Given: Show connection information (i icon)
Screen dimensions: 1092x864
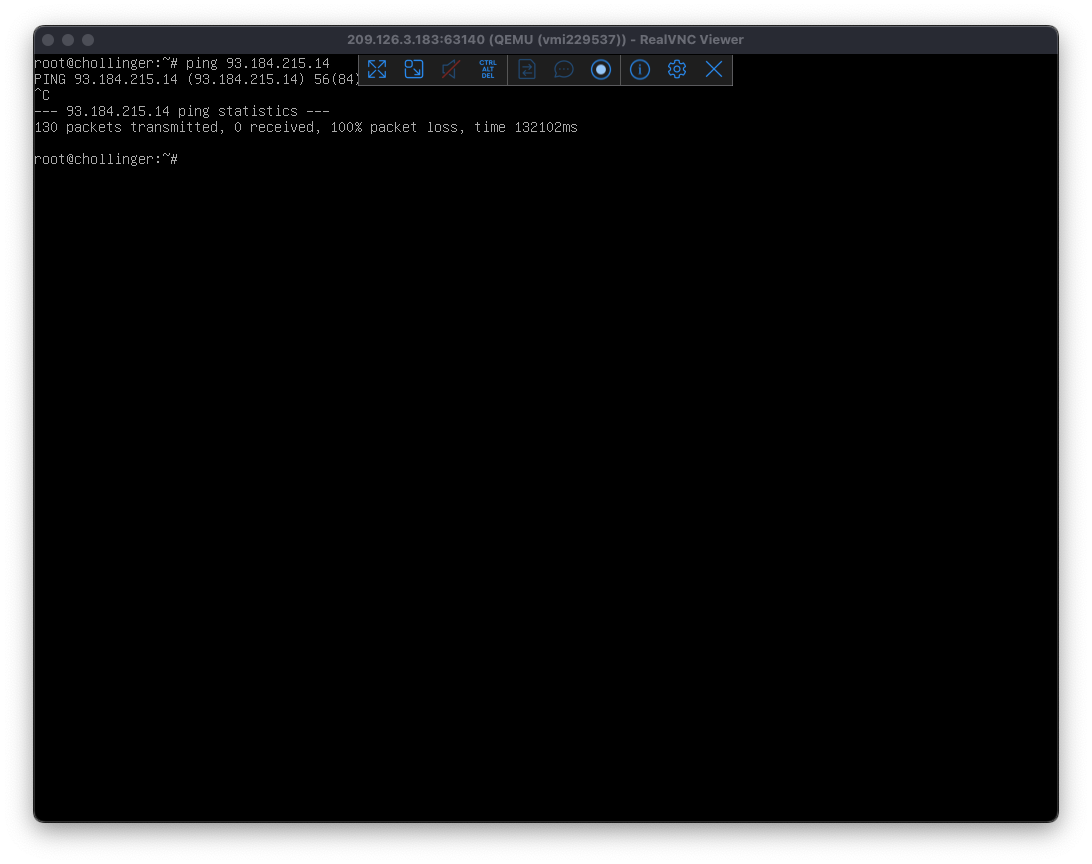Looking at the screenshot, I should pyautogui.click(x=640, y=70).
